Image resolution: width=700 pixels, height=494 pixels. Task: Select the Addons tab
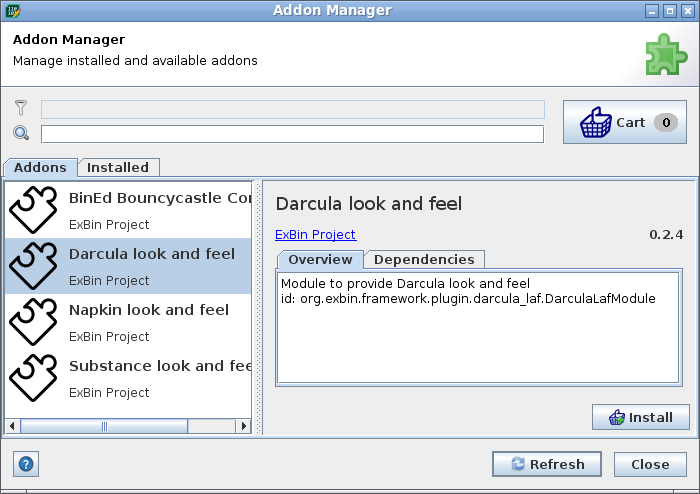coord(40,167)
